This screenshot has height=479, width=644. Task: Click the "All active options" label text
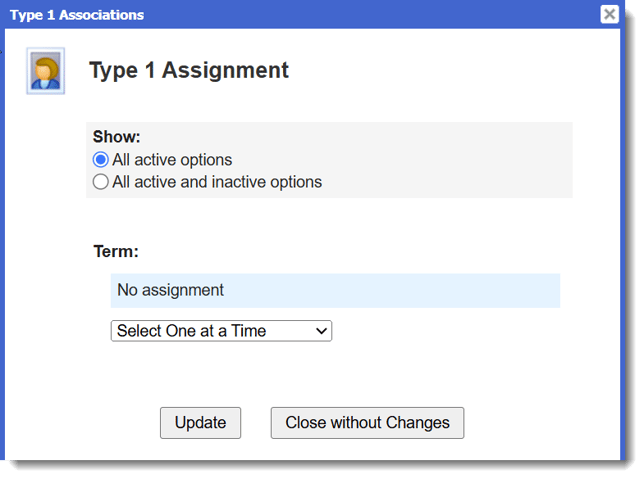click(x=172, y=160)
